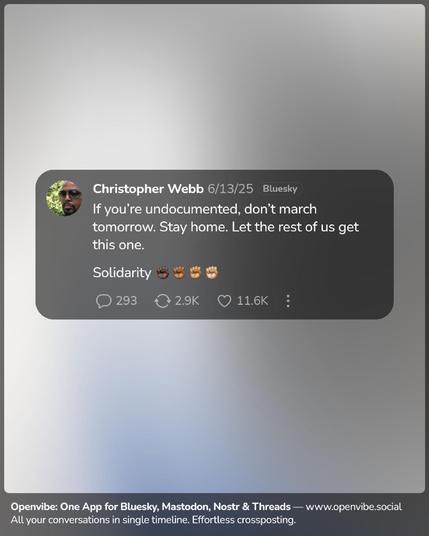Click the reply speech bubble icon
The width and height of the screenshot is (429, 536).
103,301
